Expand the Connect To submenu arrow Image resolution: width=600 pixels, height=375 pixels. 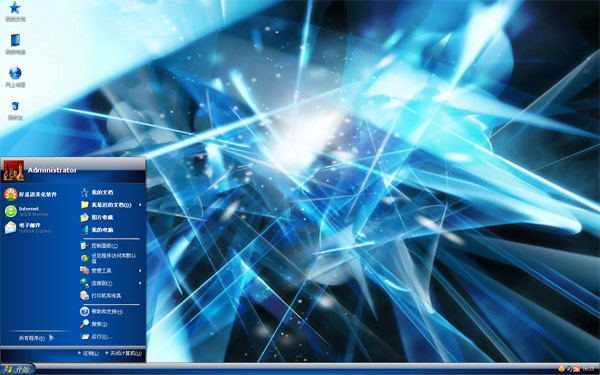click(140, 283)
